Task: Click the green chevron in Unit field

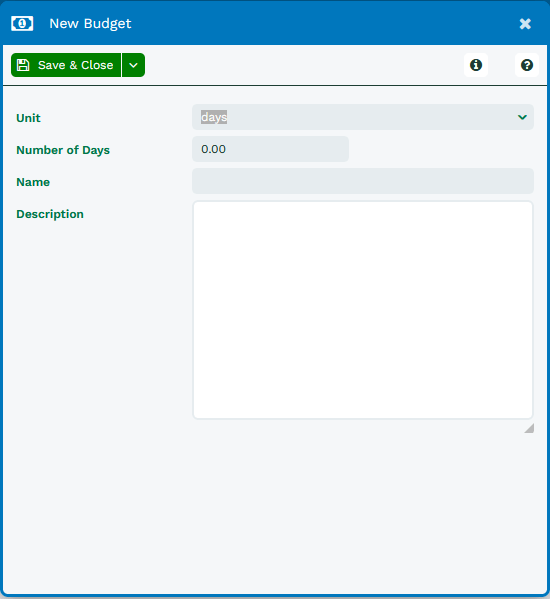Action: coord(522,117)
